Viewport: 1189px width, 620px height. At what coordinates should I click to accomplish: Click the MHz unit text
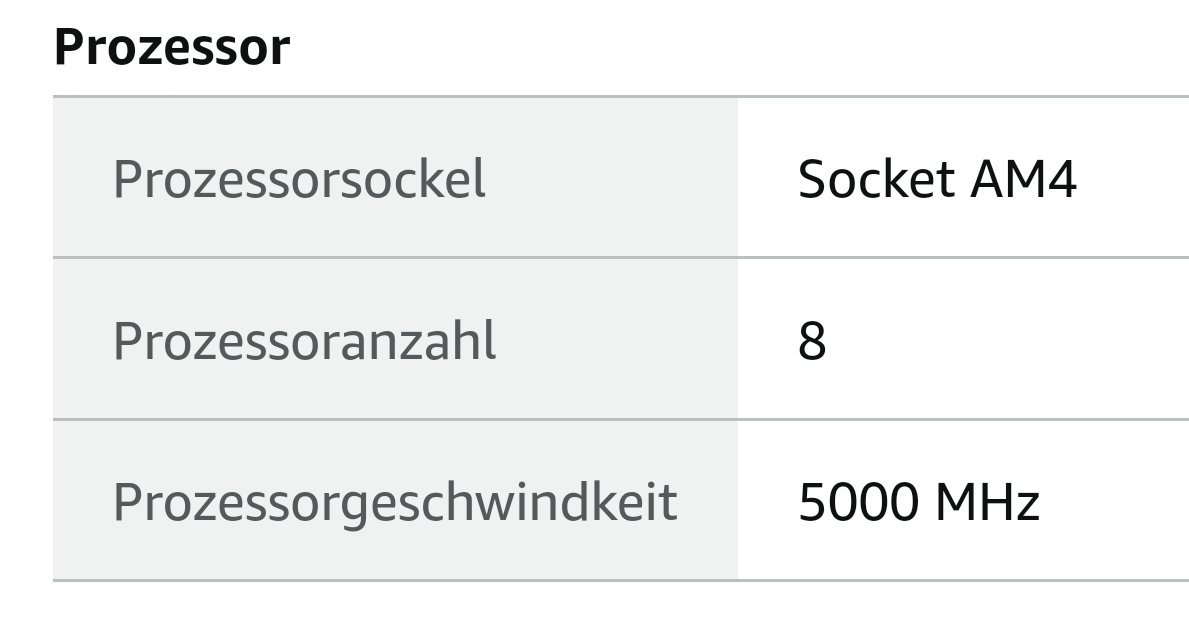[x=988, y=503]
